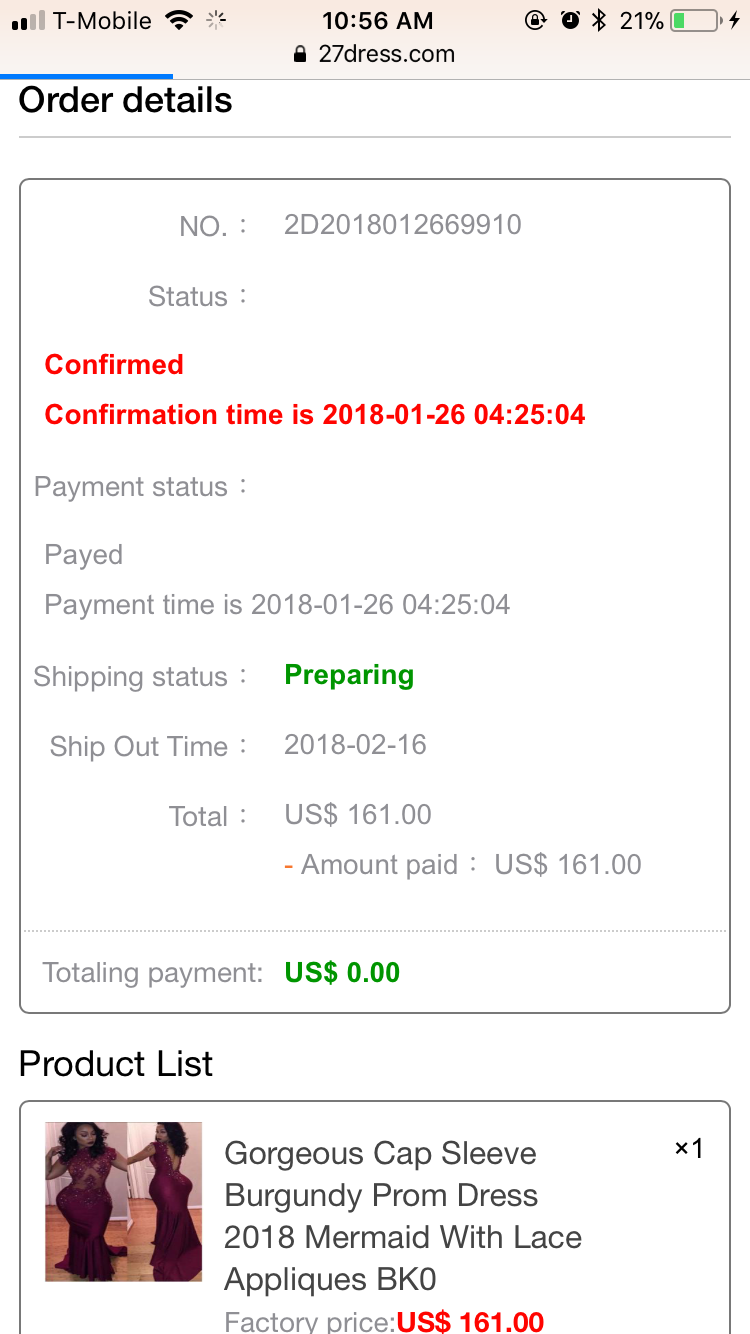750x1334 pixels.
Task: Tap the alarm clock status icon
Action: pos(570,20)
